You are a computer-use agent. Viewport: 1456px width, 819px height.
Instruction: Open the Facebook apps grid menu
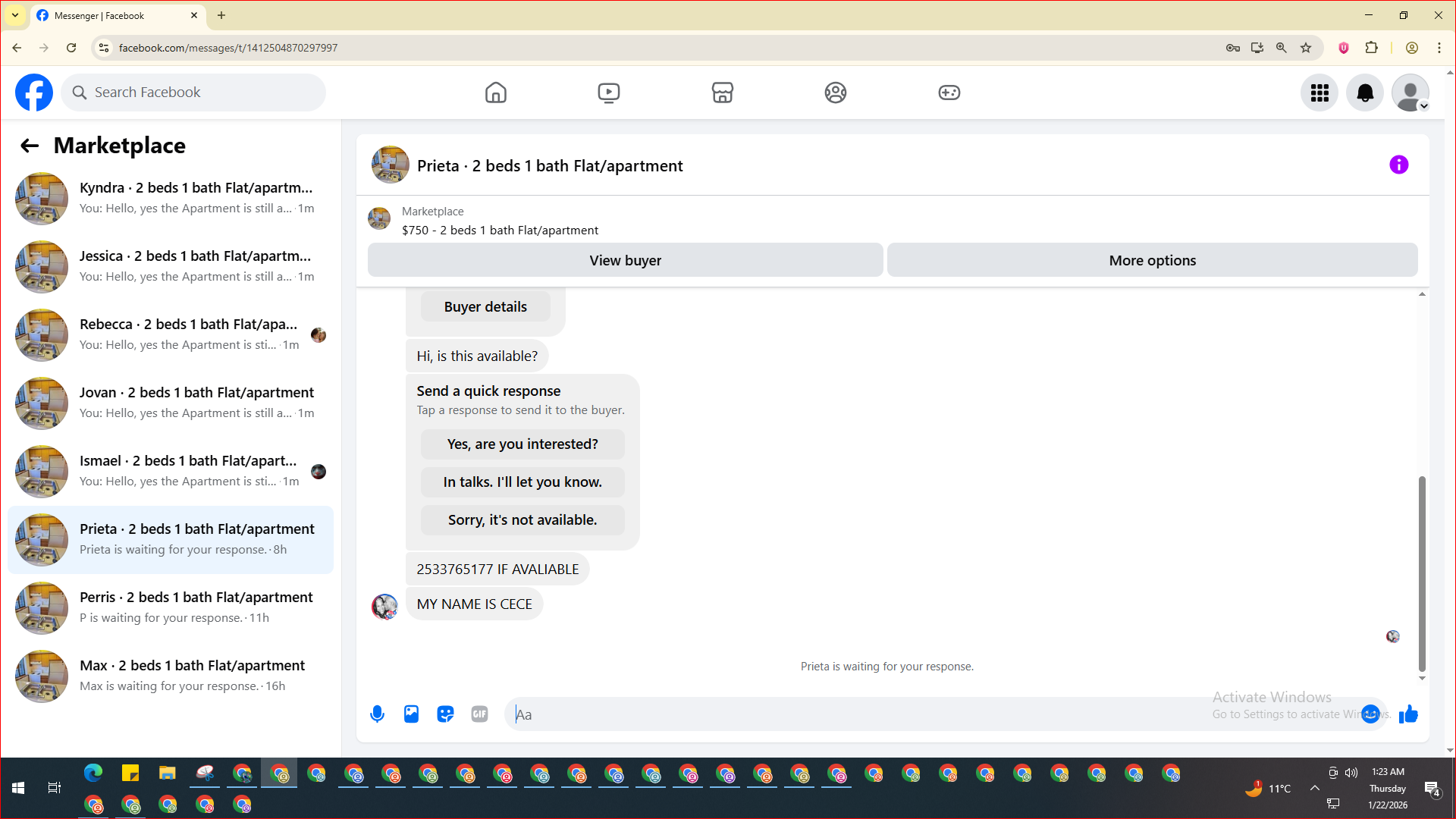(x=1319, y=93)
